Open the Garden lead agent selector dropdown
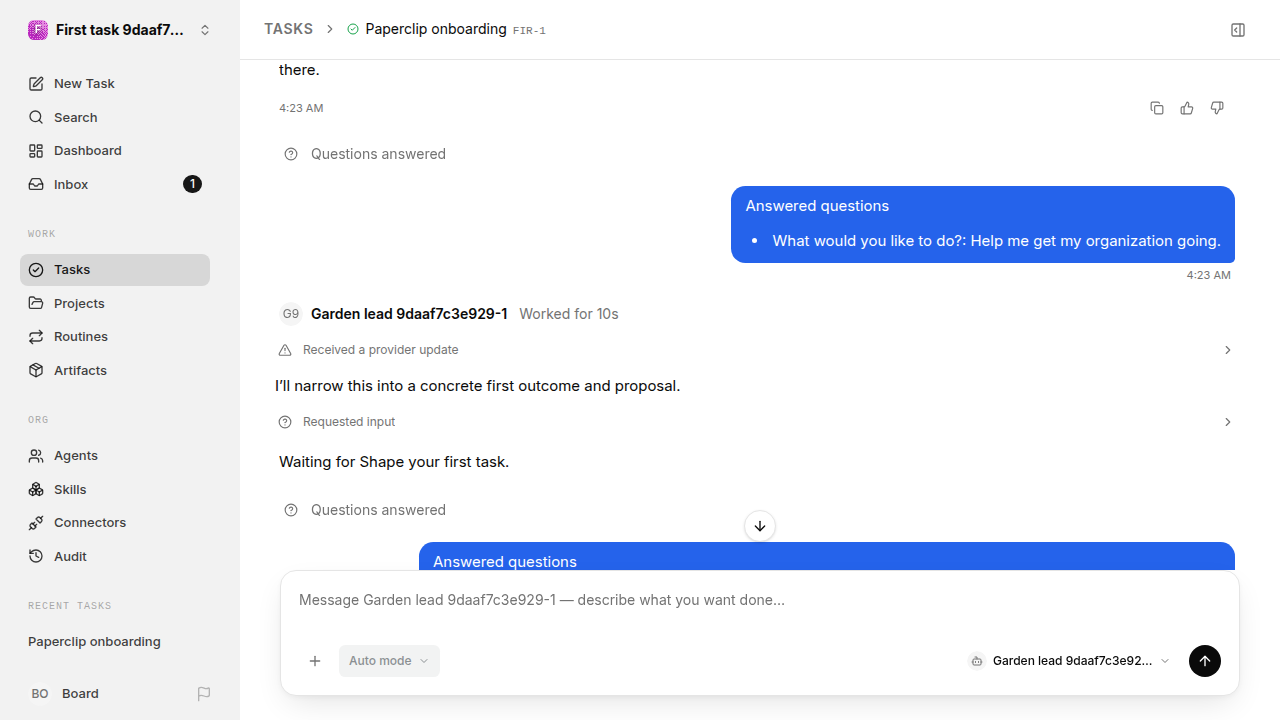Screen dimensions: 1280x720 1069,661
